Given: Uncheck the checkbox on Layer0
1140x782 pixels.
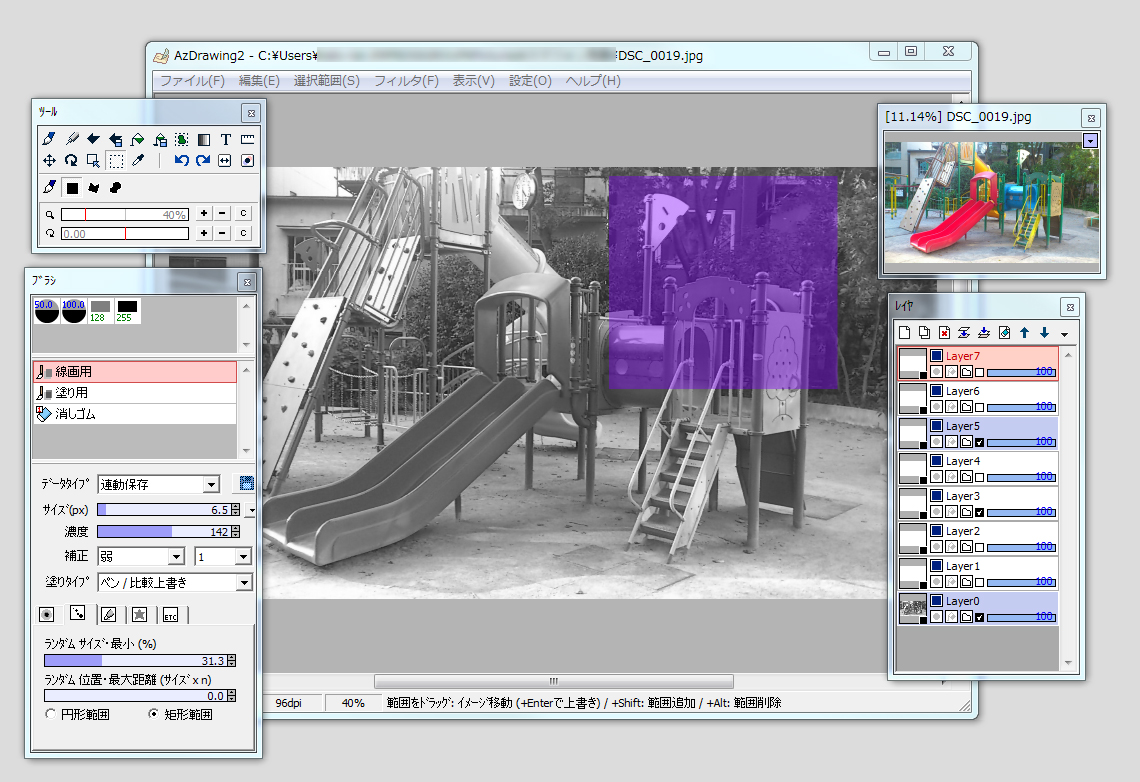Looking at the screenshot, I should tap(979, 616).
